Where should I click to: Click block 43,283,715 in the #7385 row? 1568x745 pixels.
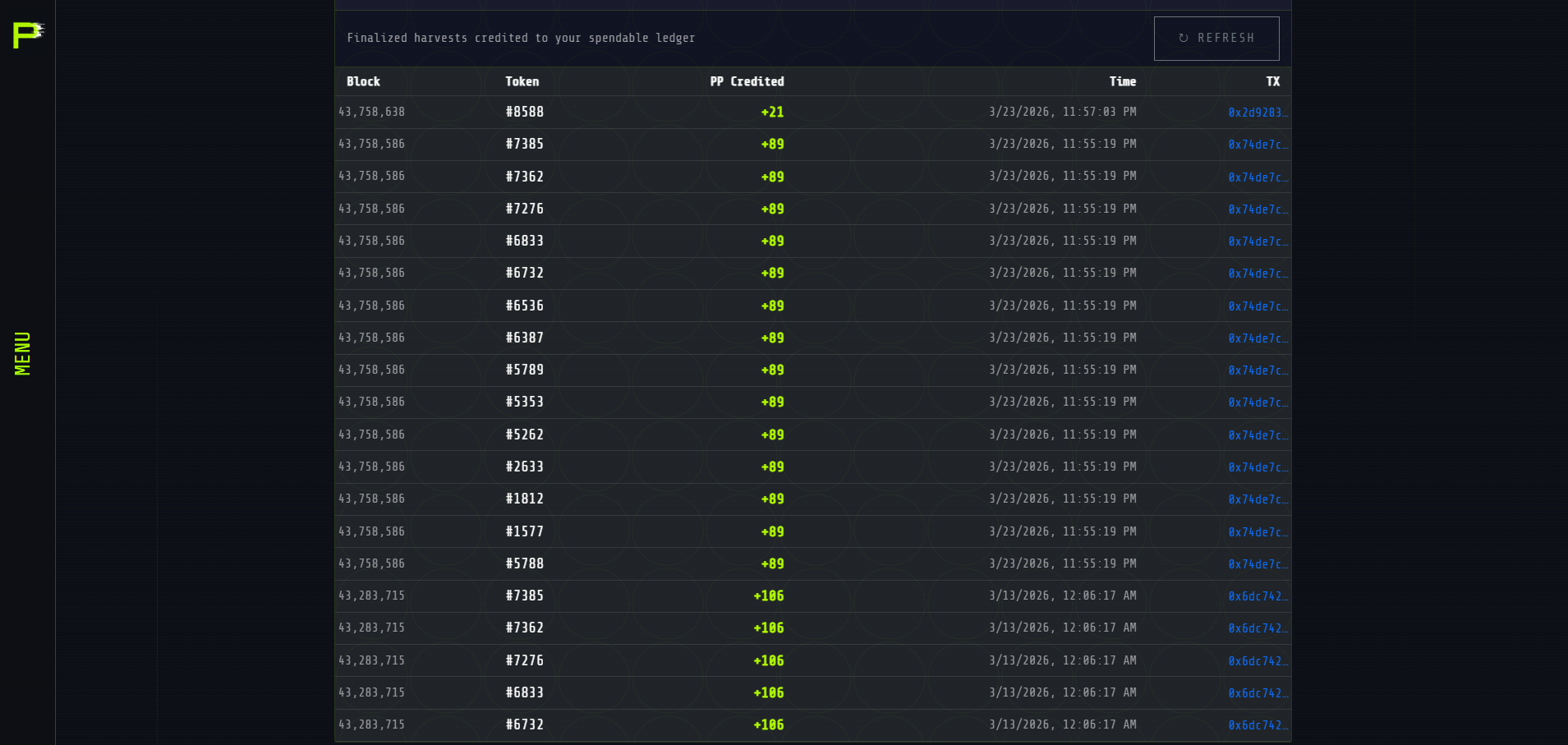371,596
